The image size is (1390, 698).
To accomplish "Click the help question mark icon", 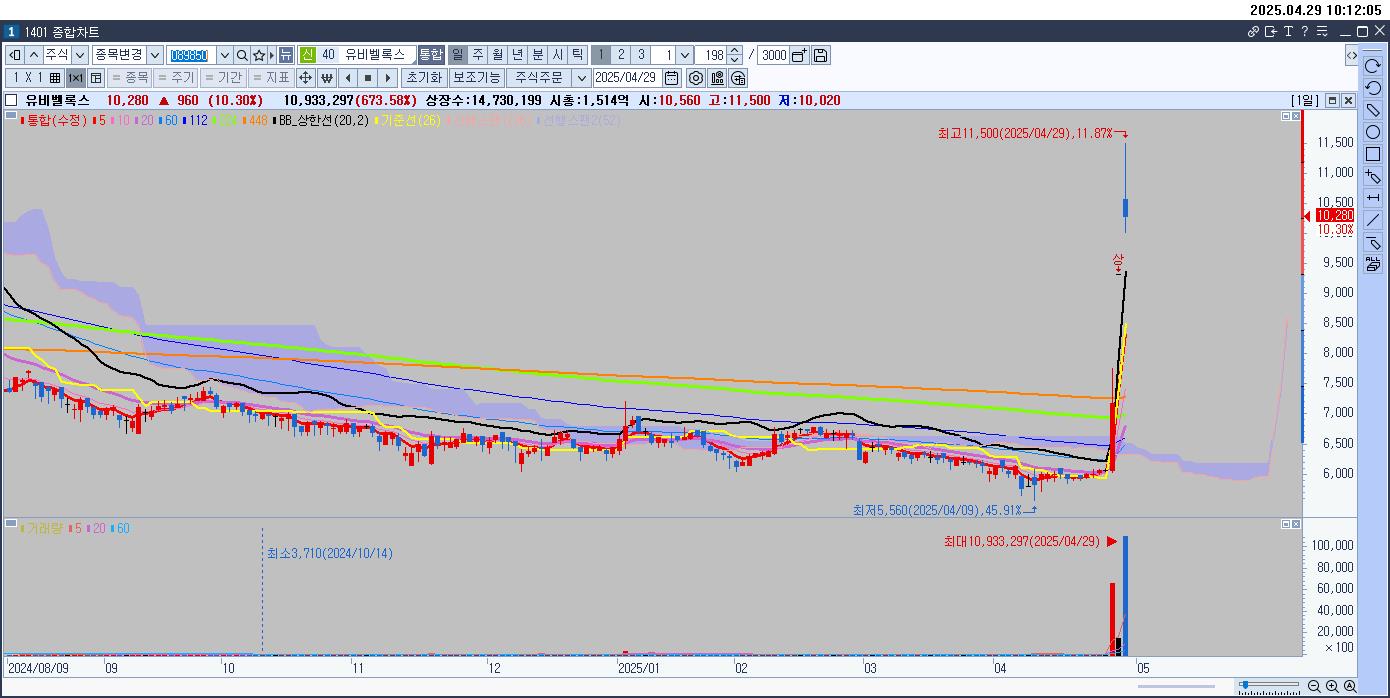I will click(1305, 32).
